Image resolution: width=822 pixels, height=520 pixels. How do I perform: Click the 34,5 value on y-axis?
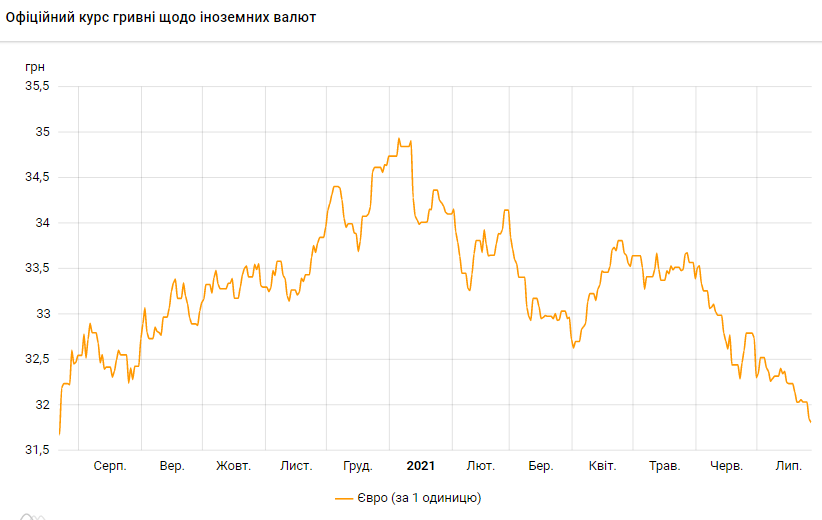coord(37,177)
